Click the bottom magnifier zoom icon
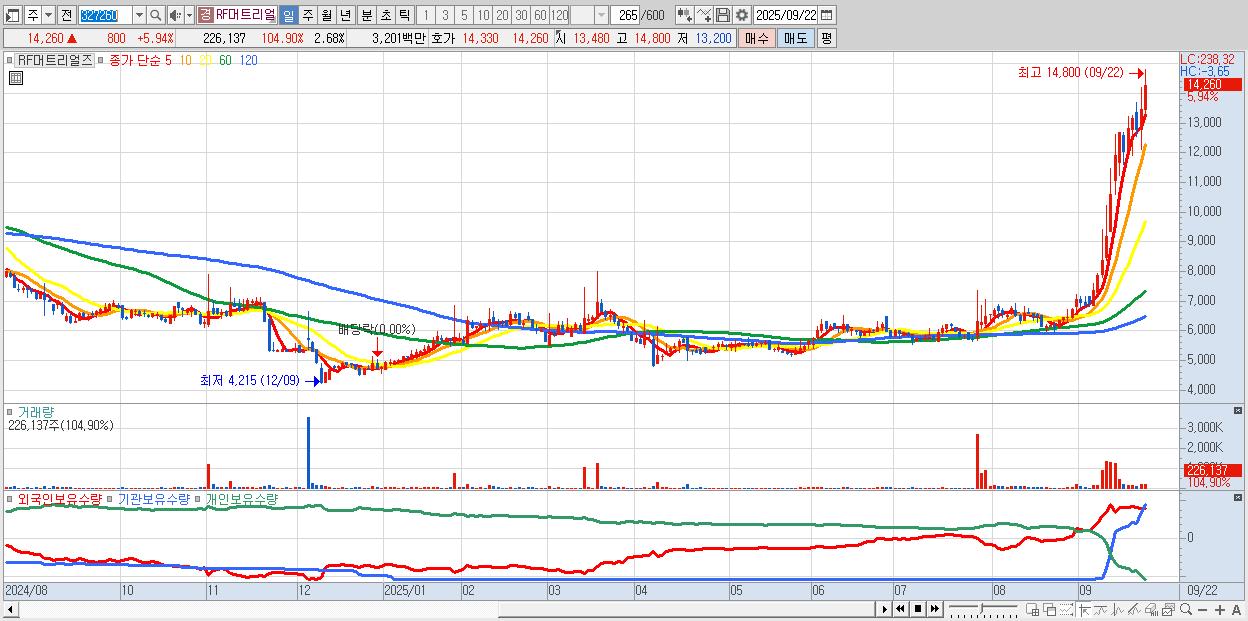This screenshot has height=621, width=1248. [x=1186, y=609]
